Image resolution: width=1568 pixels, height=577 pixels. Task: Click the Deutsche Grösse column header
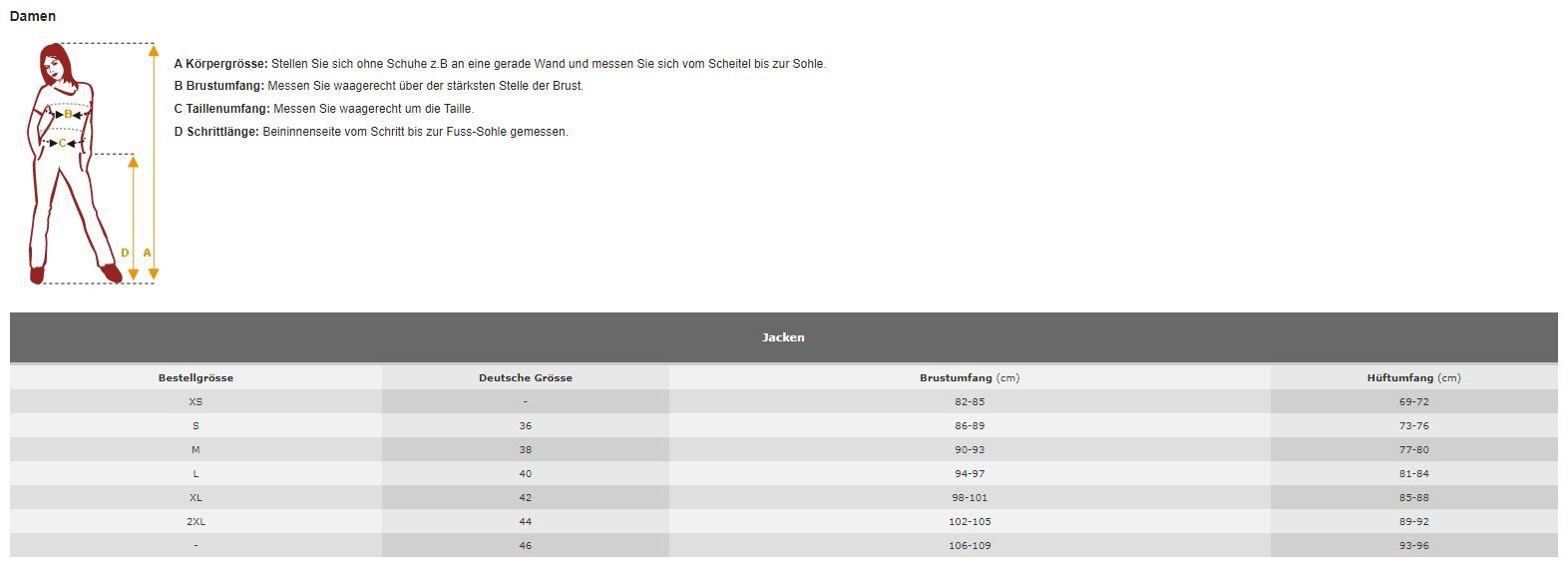526,378
